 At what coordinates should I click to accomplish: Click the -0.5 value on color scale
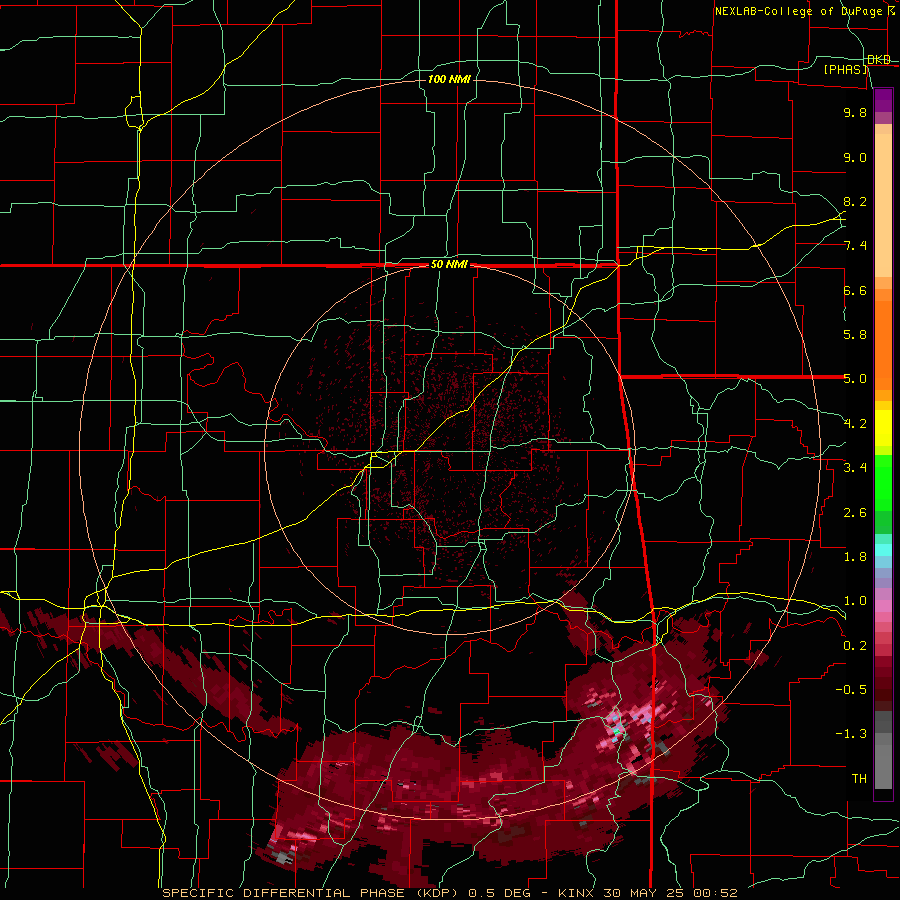click(x=851, y=690)
